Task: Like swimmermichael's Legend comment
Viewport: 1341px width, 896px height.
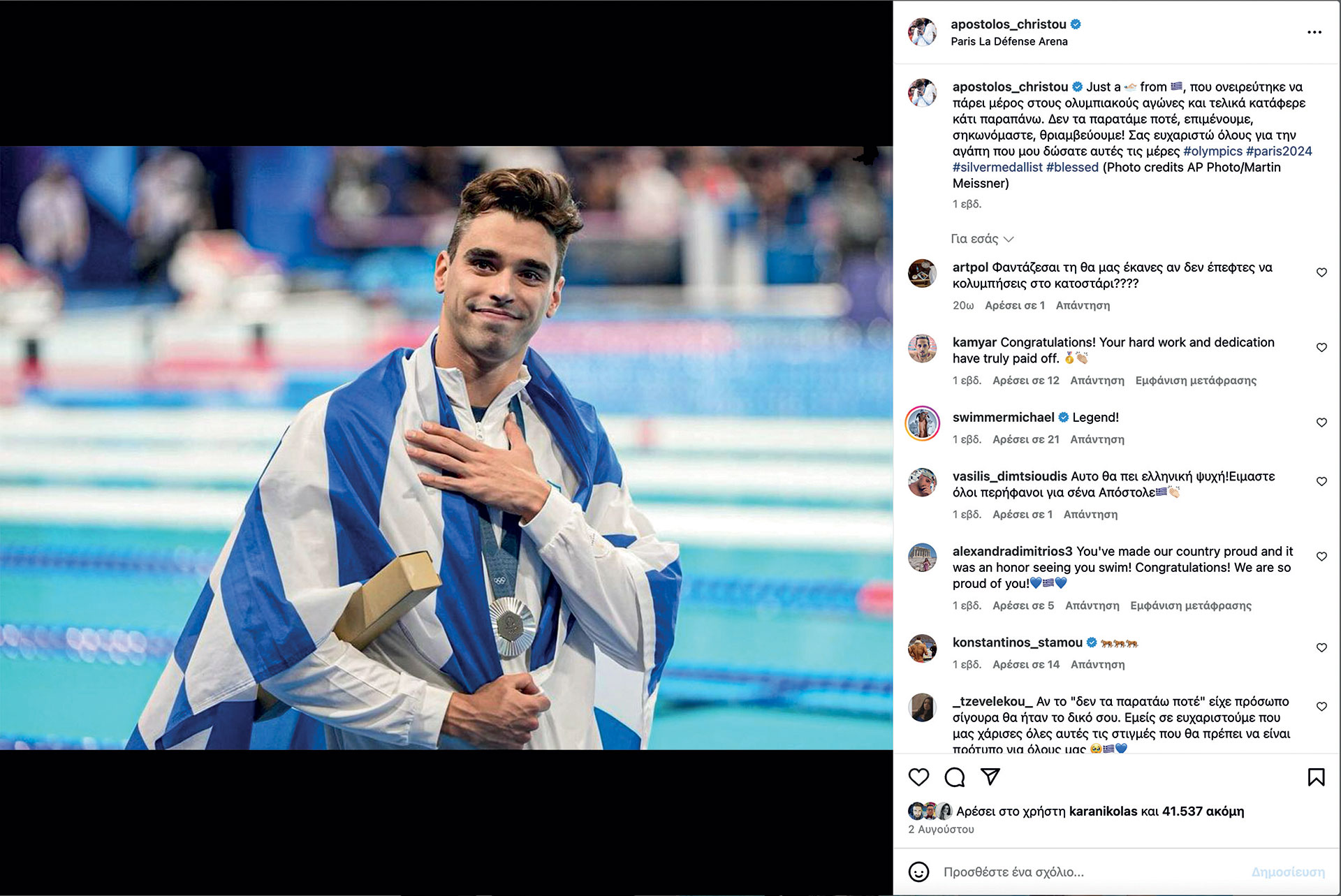Action: coord(1321,423)
